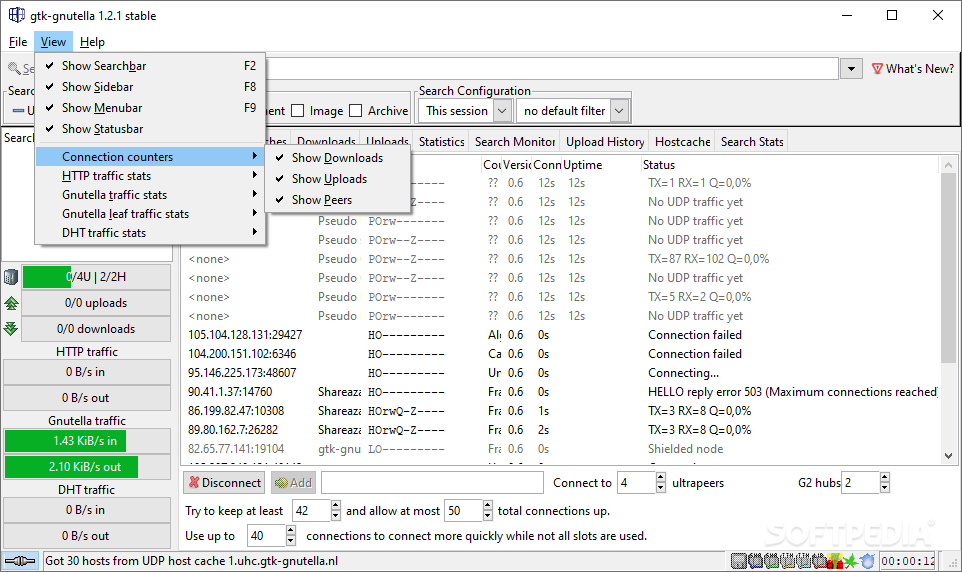Click the peer list vertical scrollbar down arrow
The height and width of the screenshot is (572, 962).
tap(949, 456)
